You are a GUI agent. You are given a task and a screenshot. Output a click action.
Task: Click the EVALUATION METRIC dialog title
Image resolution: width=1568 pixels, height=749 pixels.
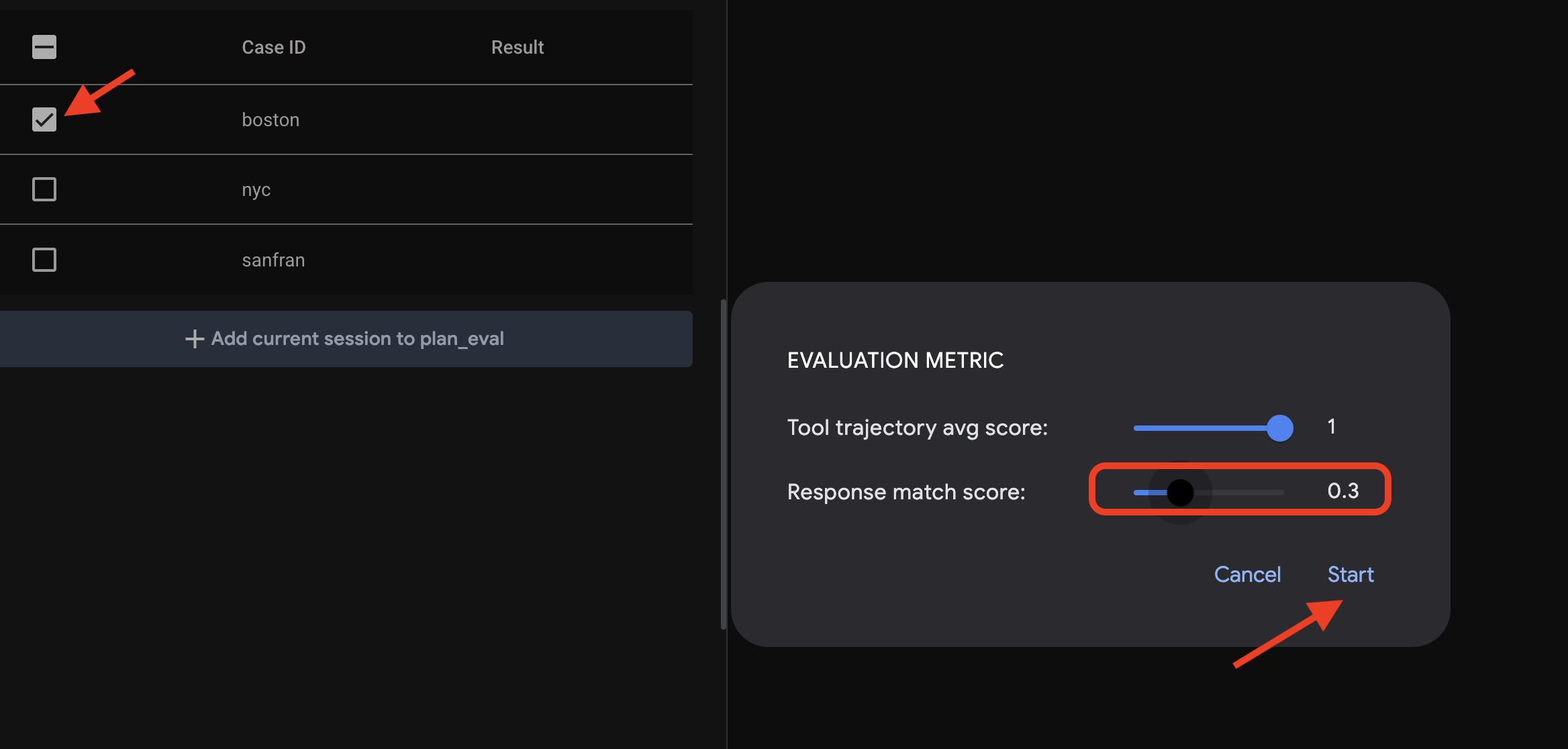click(895, 360)
